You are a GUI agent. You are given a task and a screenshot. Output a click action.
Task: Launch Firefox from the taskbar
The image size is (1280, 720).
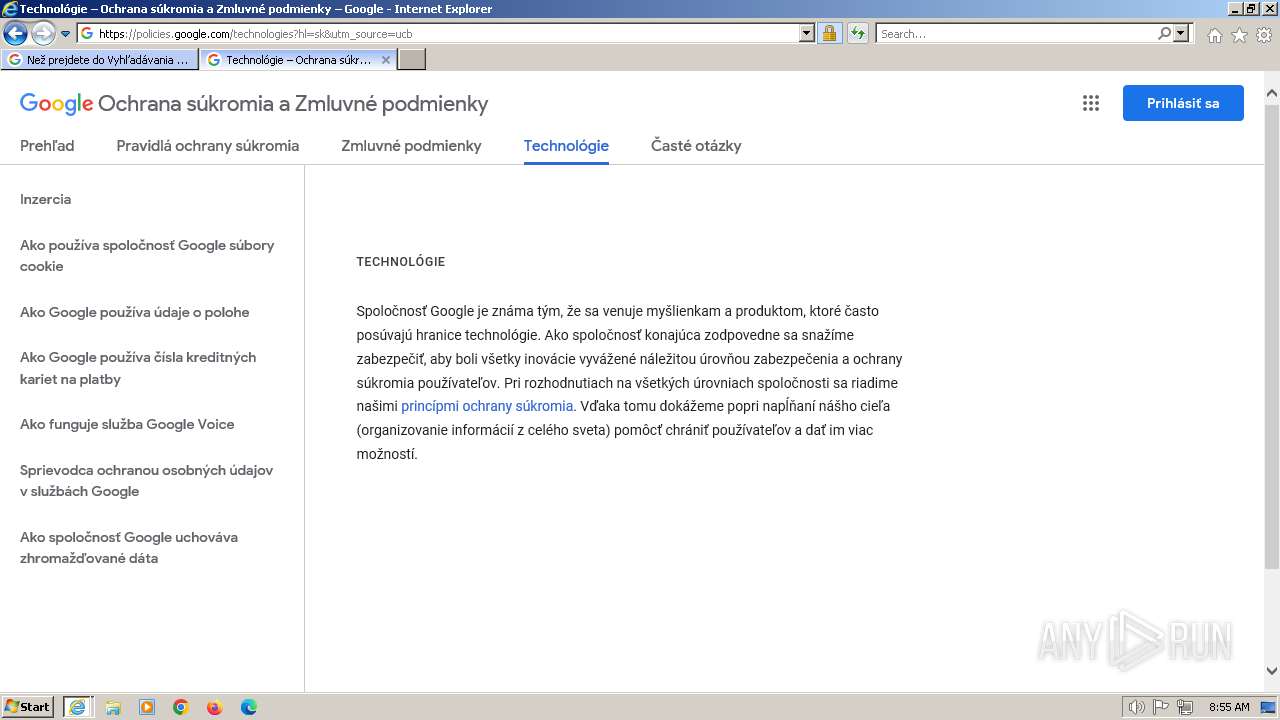tap(214, 707)
